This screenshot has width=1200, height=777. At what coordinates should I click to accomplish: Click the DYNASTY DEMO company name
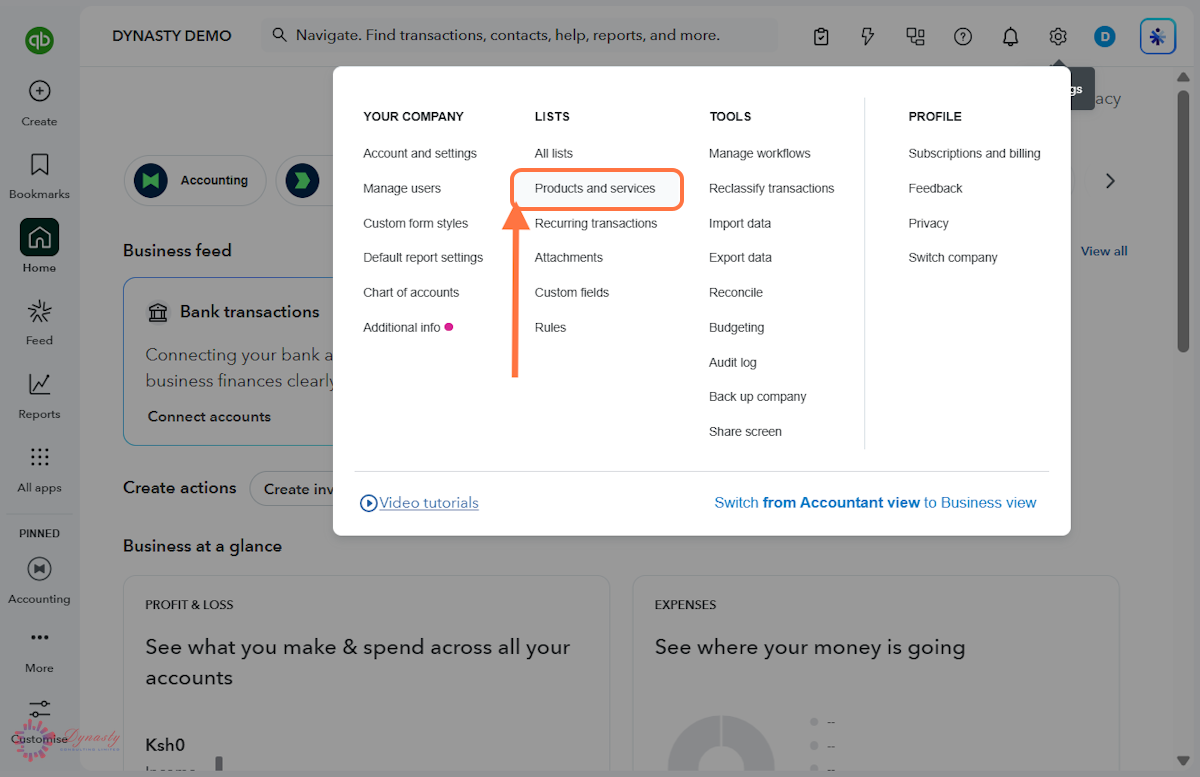pos(172,36)
